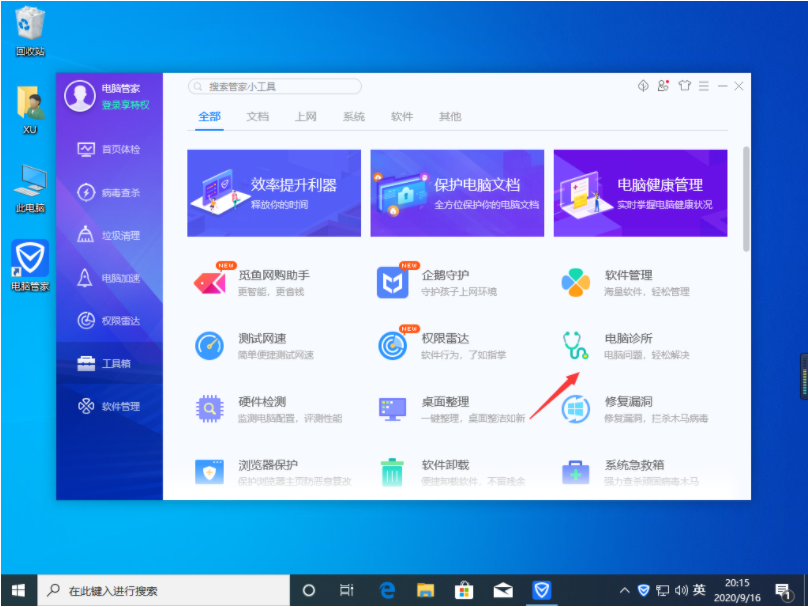Switch to the 系统 tab
Image resolution: width=808 pixels, height=607 pixels.
coord(353,117)
